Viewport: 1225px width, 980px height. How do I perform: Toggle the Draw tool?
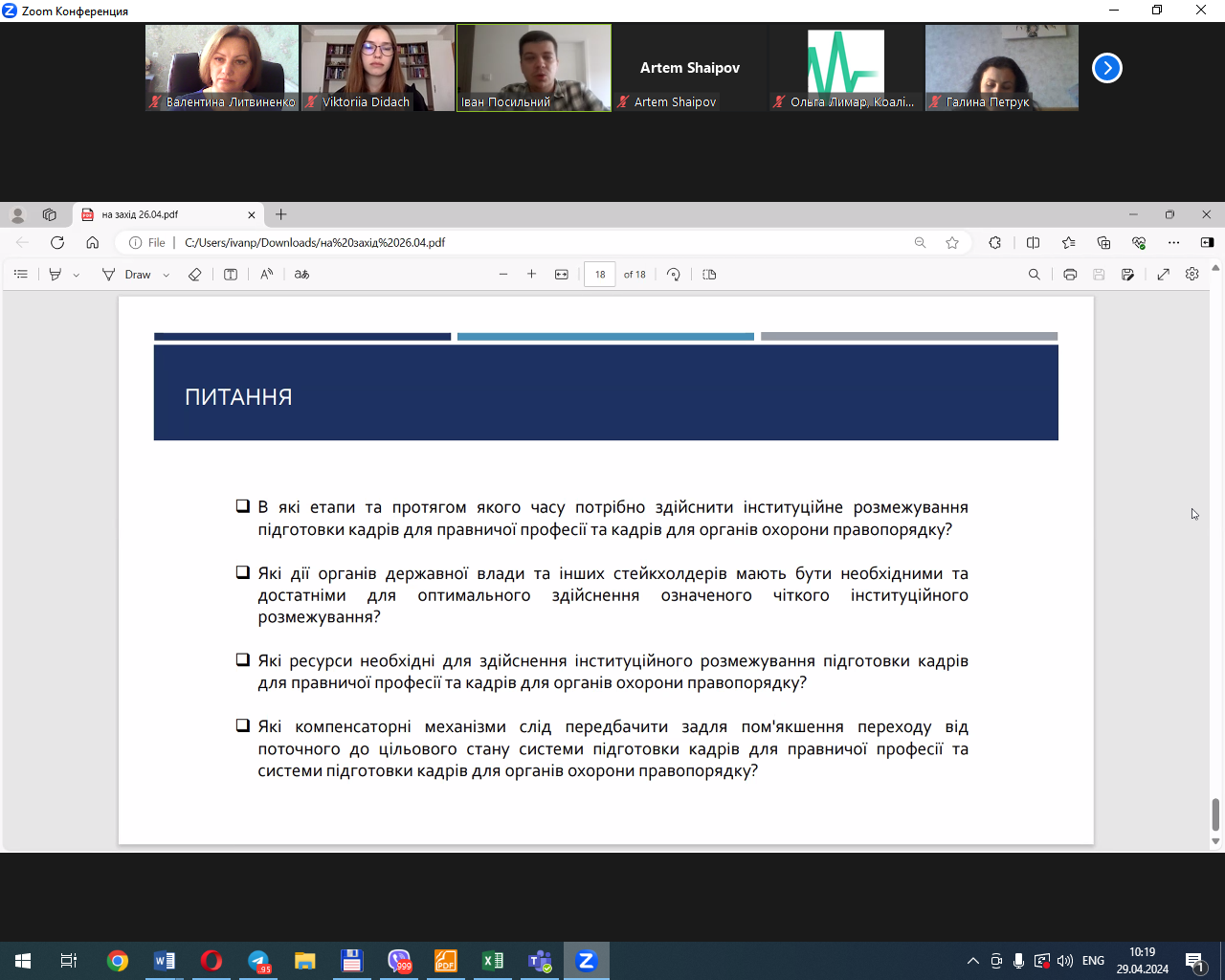(127, 275)
